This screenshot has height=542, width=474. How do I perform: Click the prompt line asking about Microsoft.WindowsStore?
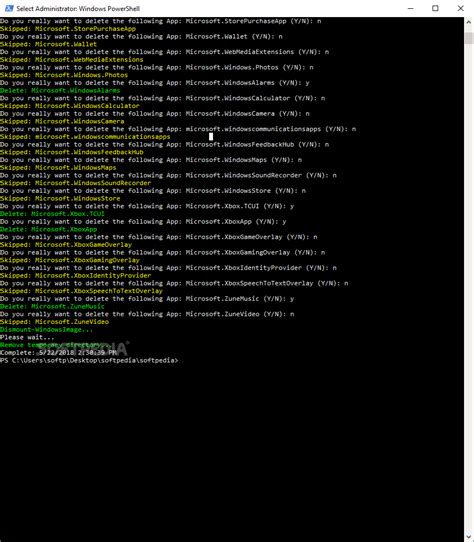point(153,191)
